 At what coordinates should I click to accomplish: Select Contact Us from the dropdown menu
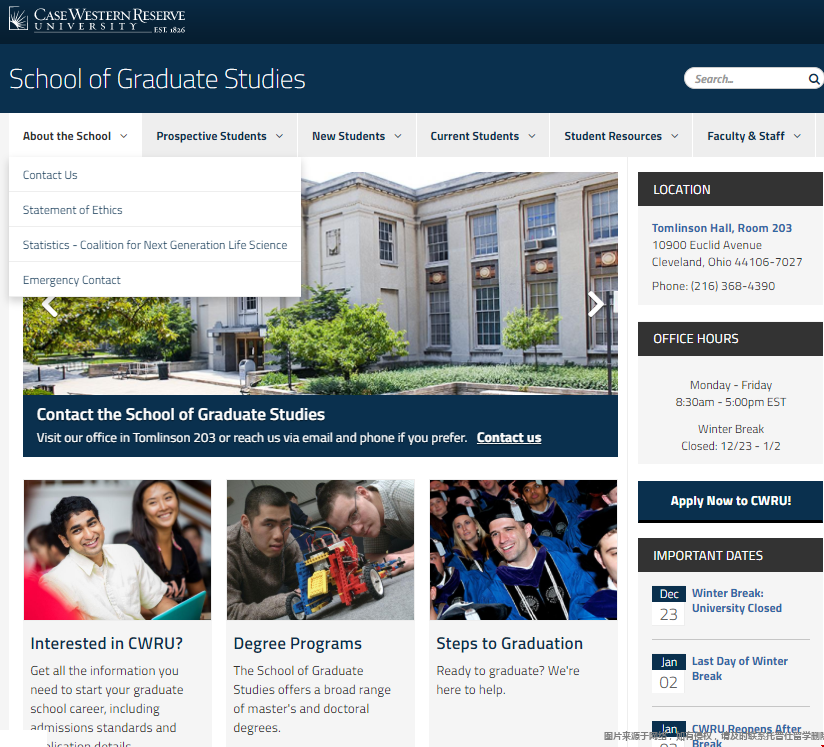click(x=50, y=175)
